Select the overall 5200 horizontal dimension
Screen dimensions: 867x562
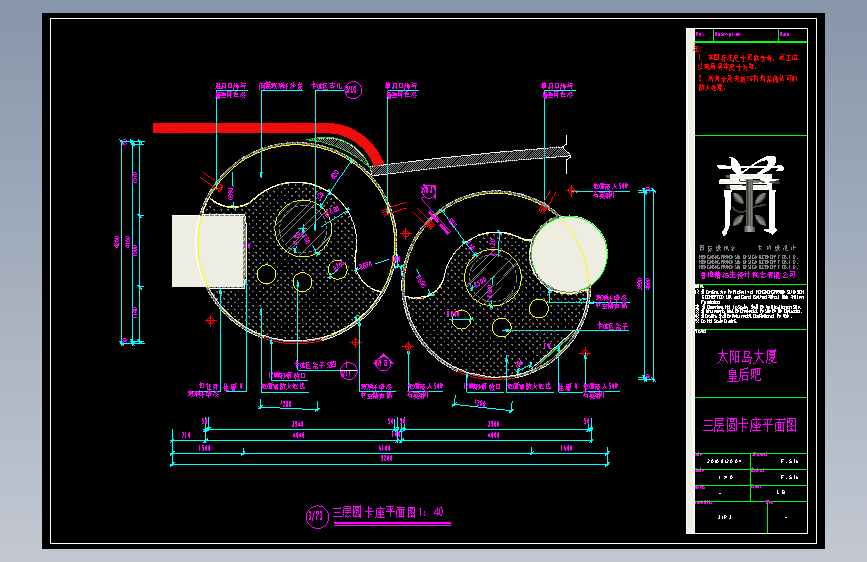coord(387,459)
